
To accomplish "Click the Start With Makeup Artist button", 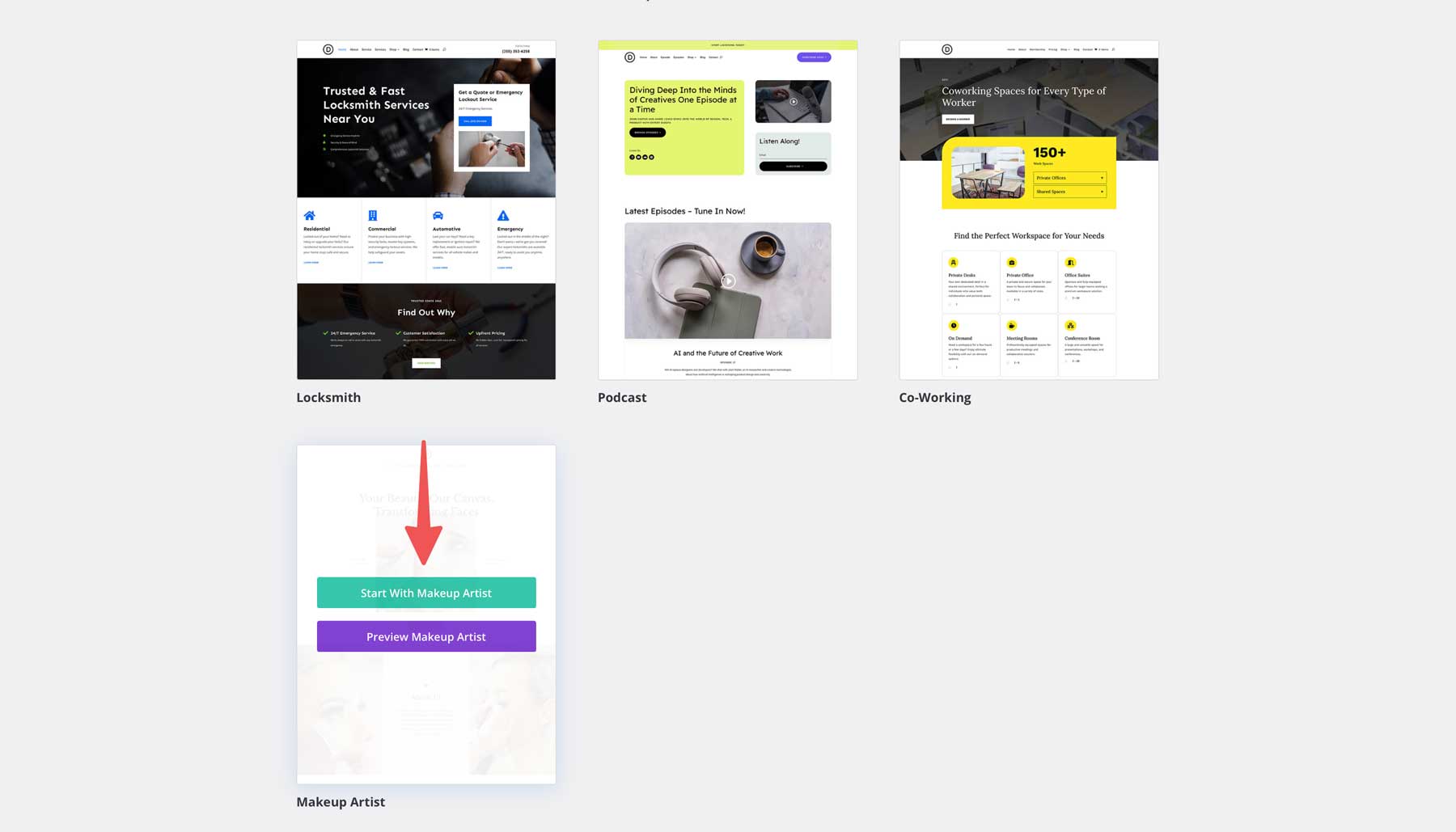I will [x=426, y=593].
